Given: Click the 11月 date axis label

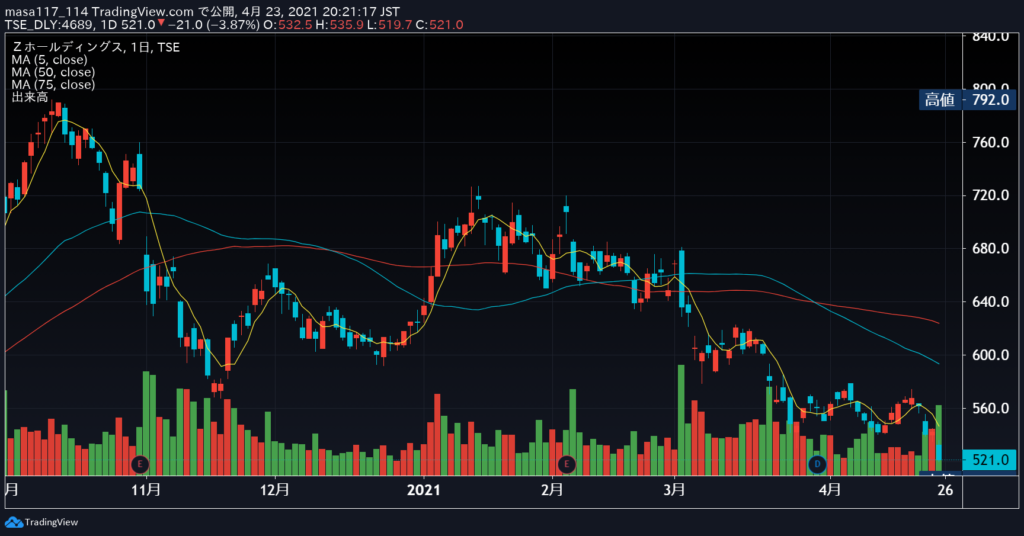Looking at the screenshot, I should point(146,490).
